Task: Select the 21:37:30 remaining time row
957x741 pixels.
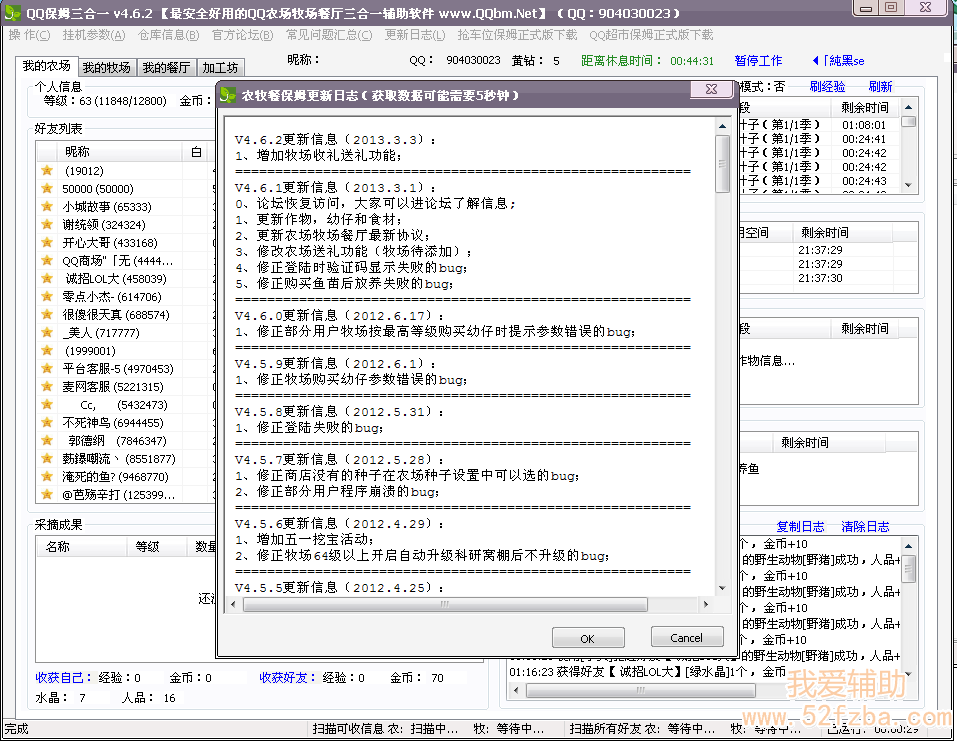Action: click(820, 278)
